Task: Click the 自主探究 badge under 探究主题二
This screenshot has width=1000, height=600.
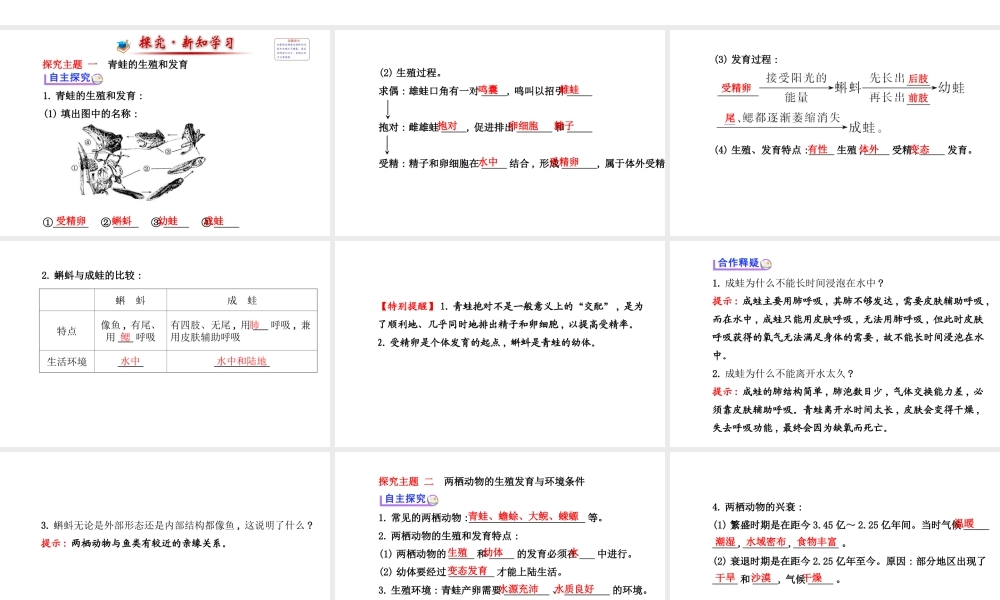Action: (x=408, y=499)
